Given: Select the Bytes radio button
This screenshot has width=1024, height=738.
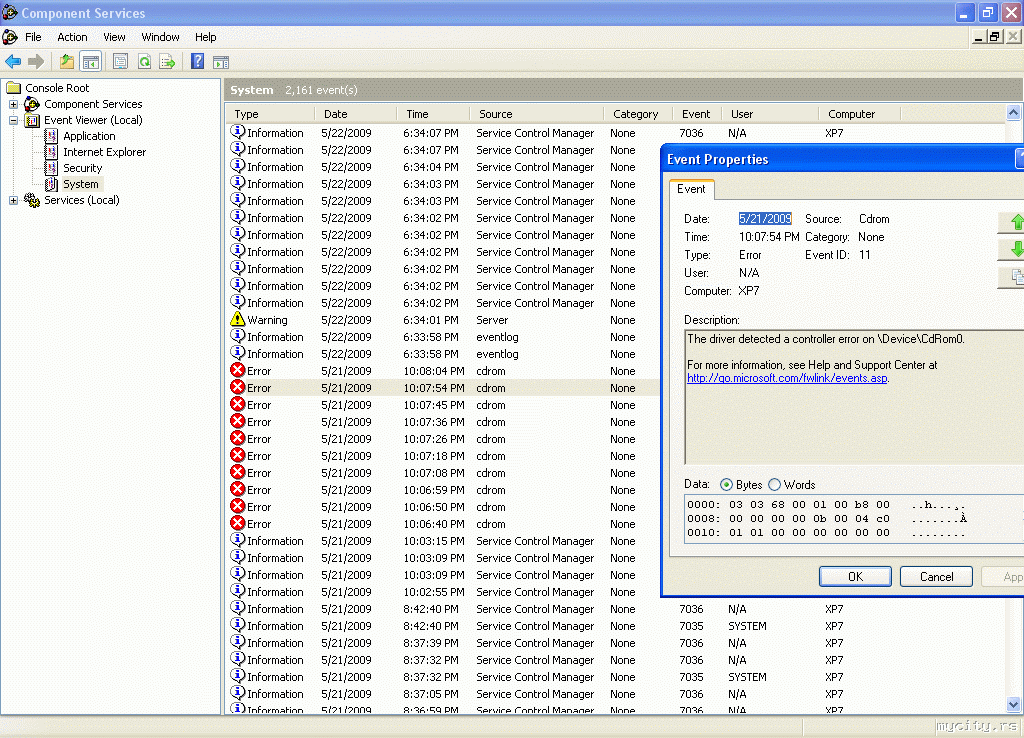Looking at the screenshot, I should pos(727,485).
